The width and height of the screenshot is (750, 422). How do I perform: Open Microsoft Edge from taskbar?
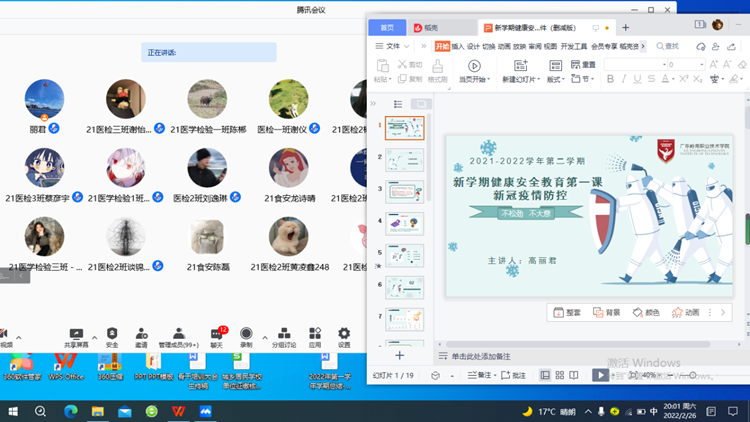71,411
